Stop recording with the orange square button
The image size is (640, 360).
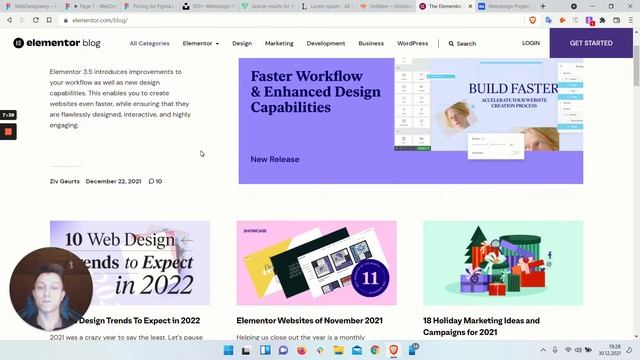8,132
